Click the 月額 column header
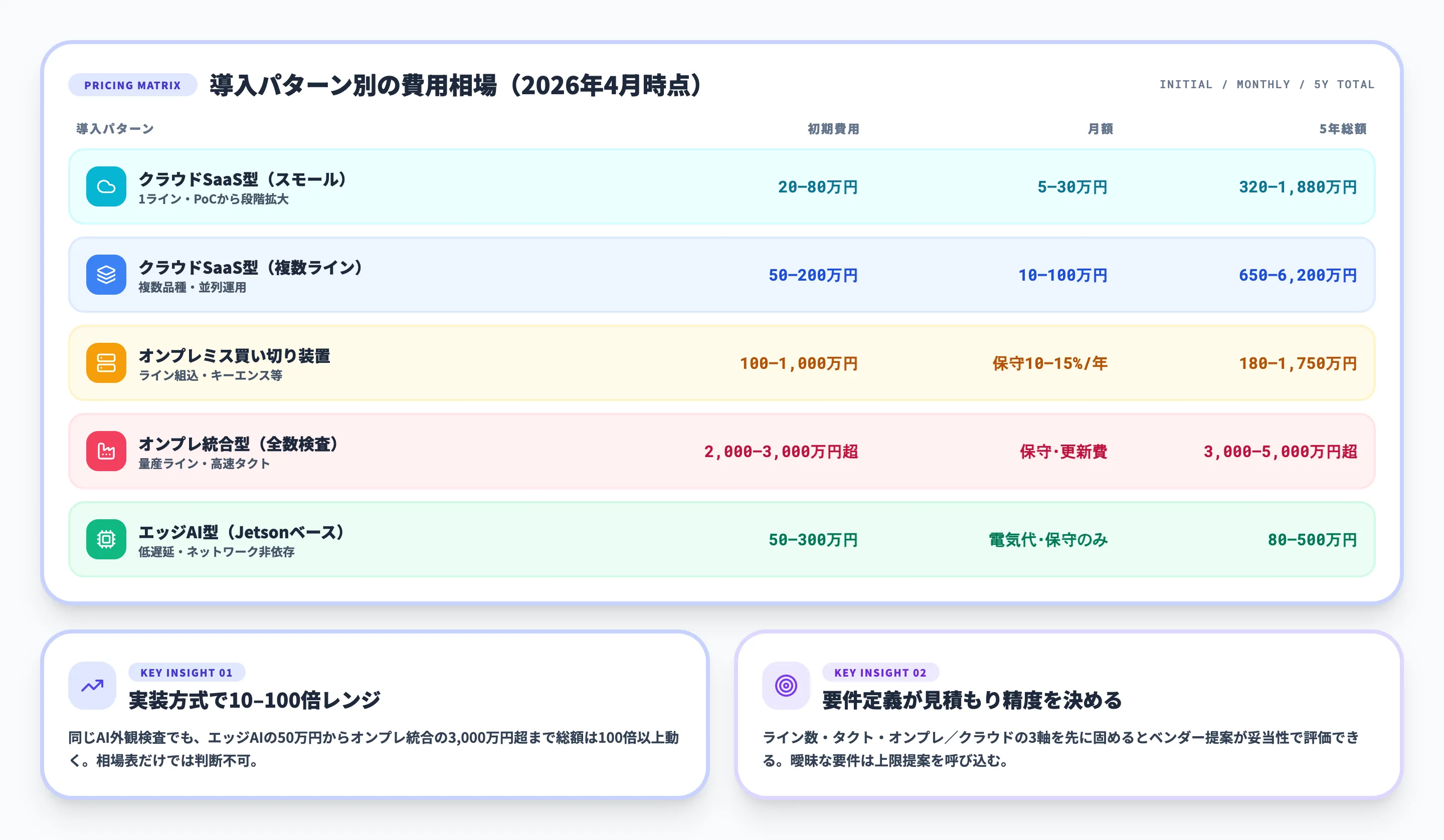 point(1100,129)
